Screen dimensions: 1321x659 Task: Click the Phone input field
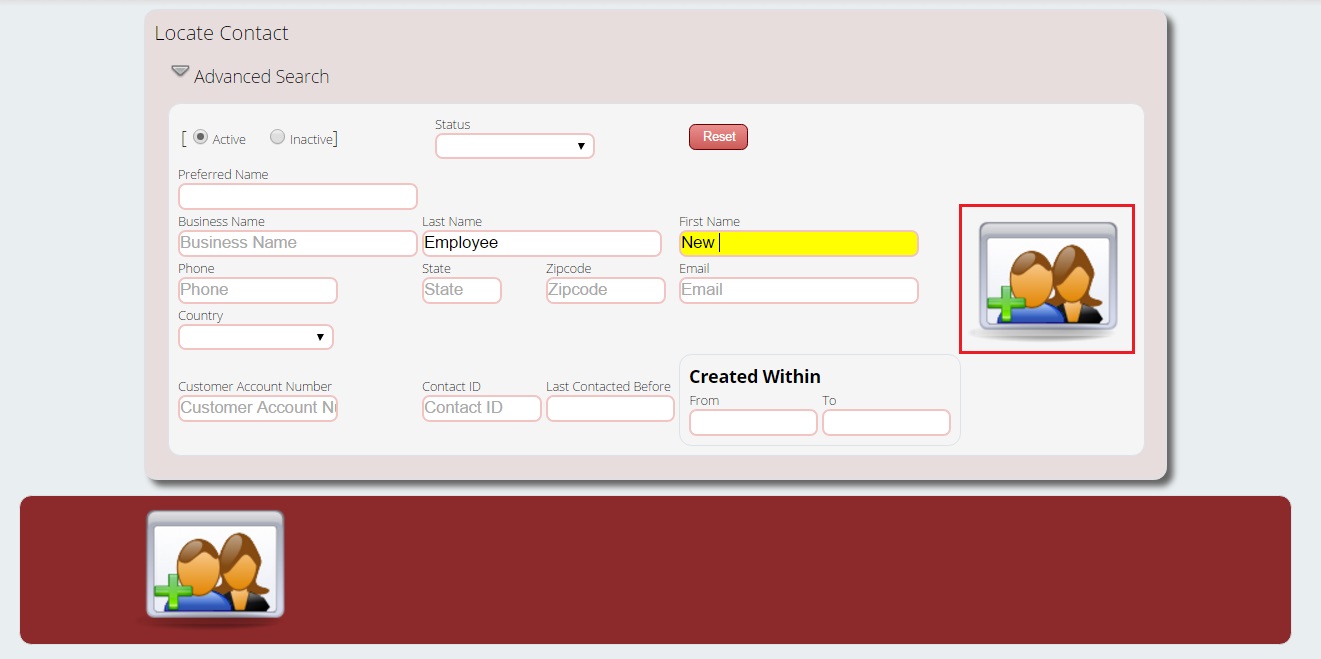point(257,290)
